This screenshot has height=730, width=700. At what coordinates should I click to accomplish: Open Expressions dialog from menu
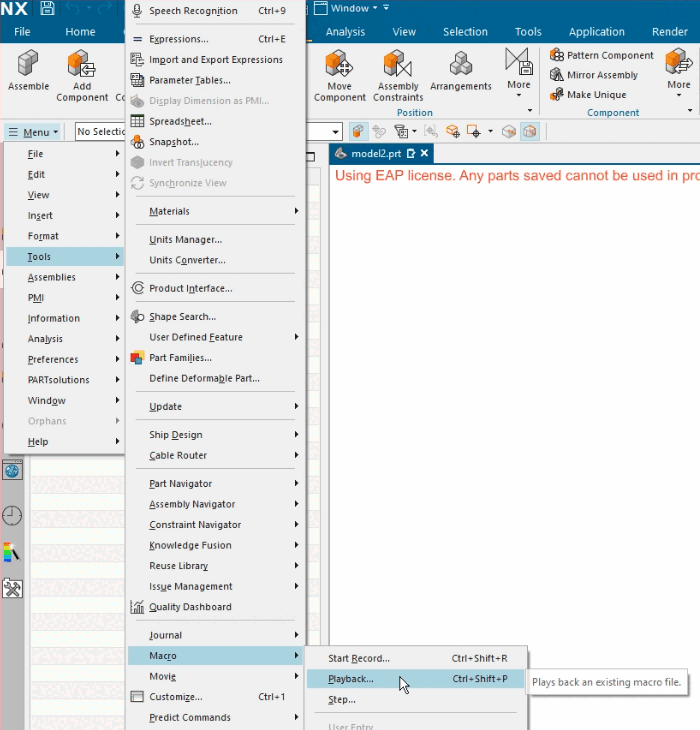pos(215,39)
